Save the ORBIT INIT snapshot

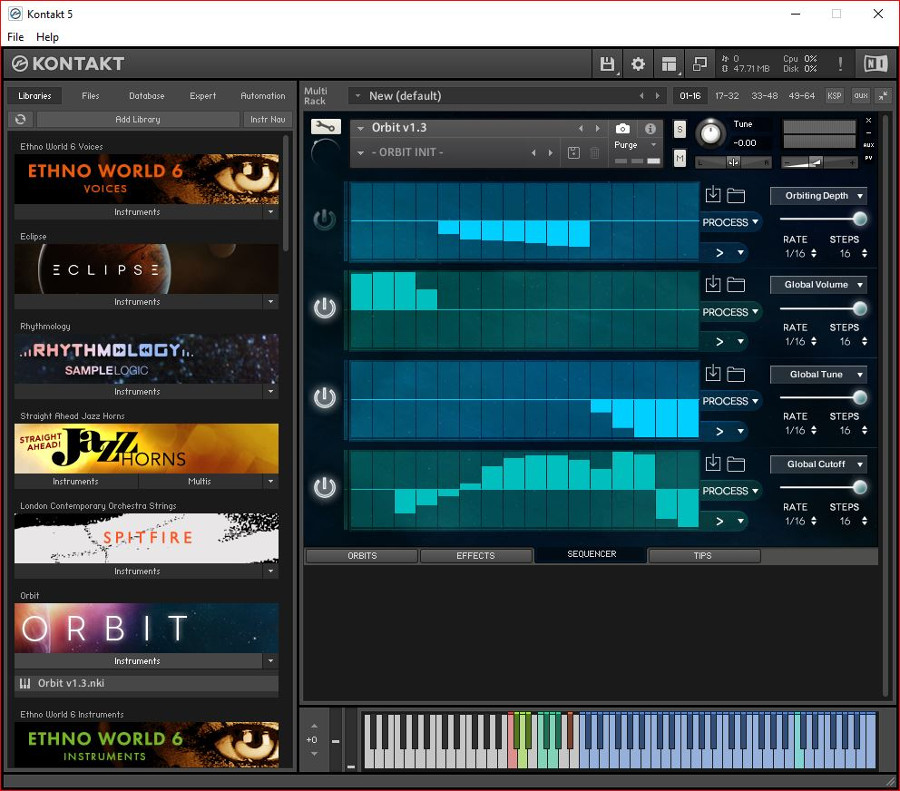pos(573,153)
